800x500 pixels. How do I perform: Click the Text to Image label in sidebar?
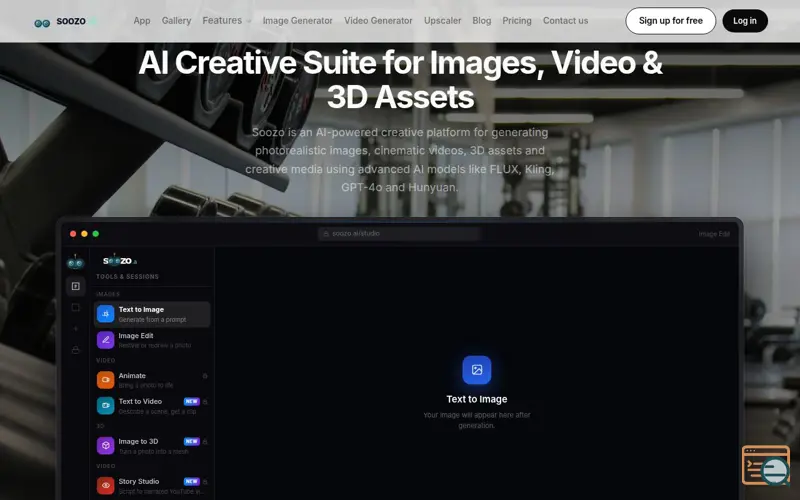pyautogui.click(x=141, y=310)
